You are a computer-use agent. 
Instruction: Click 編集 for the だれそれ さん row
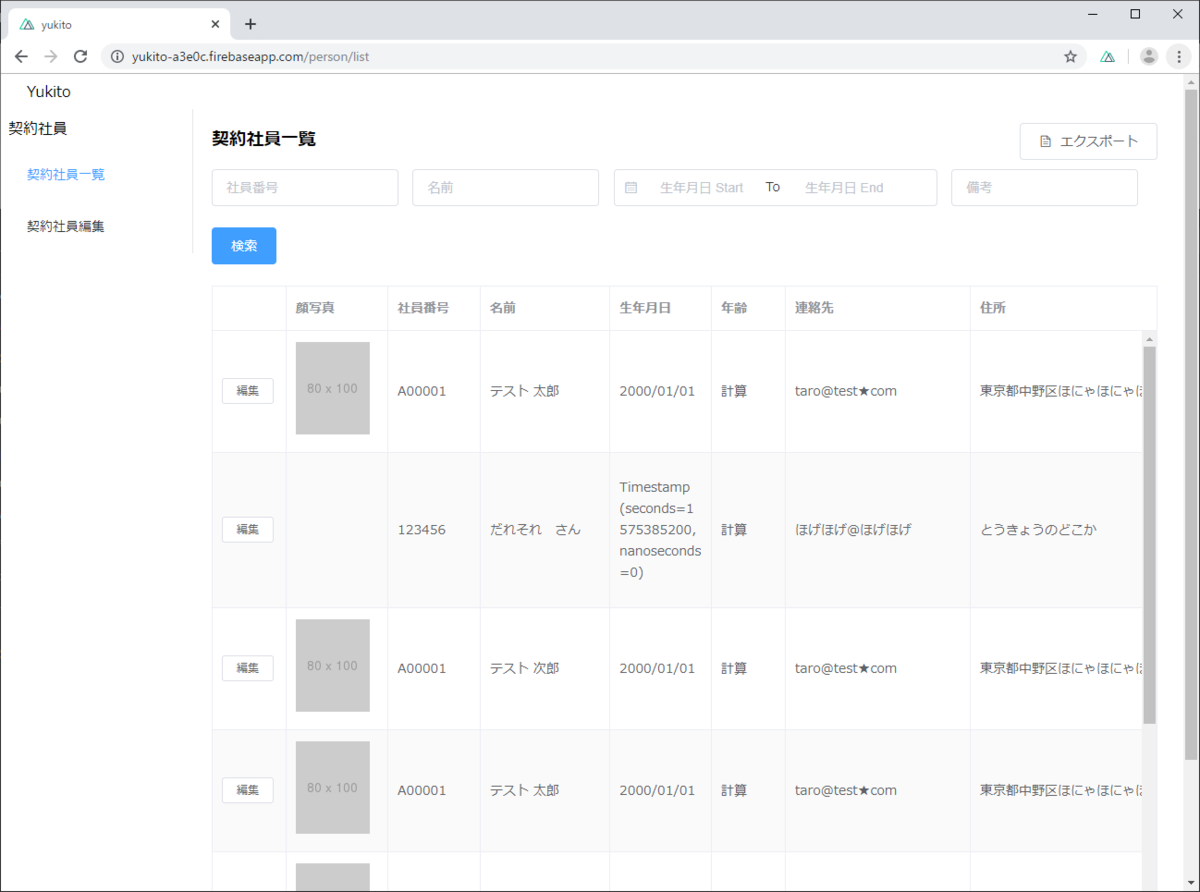point(248,530)
